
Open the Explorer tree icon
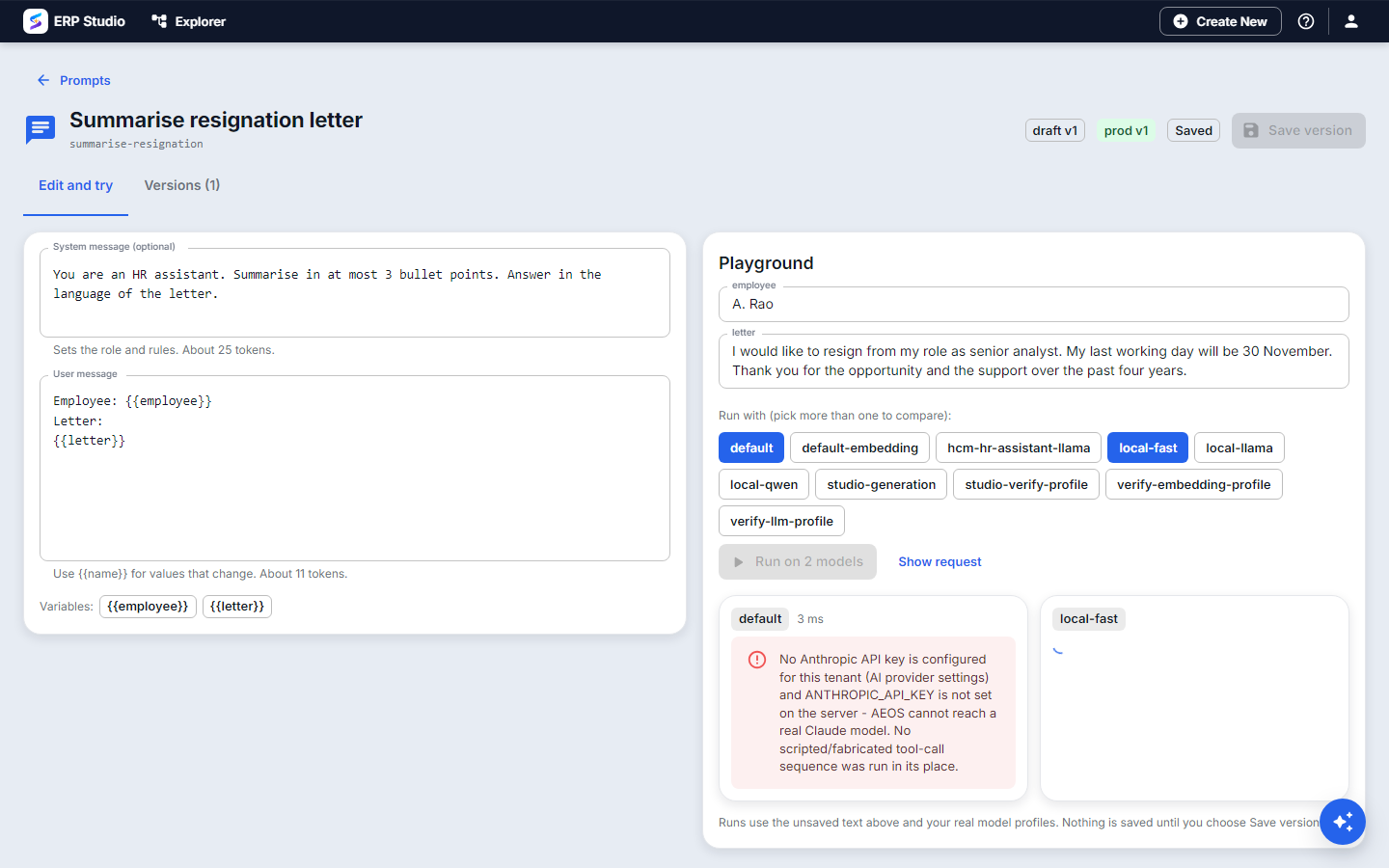point(159,21)
